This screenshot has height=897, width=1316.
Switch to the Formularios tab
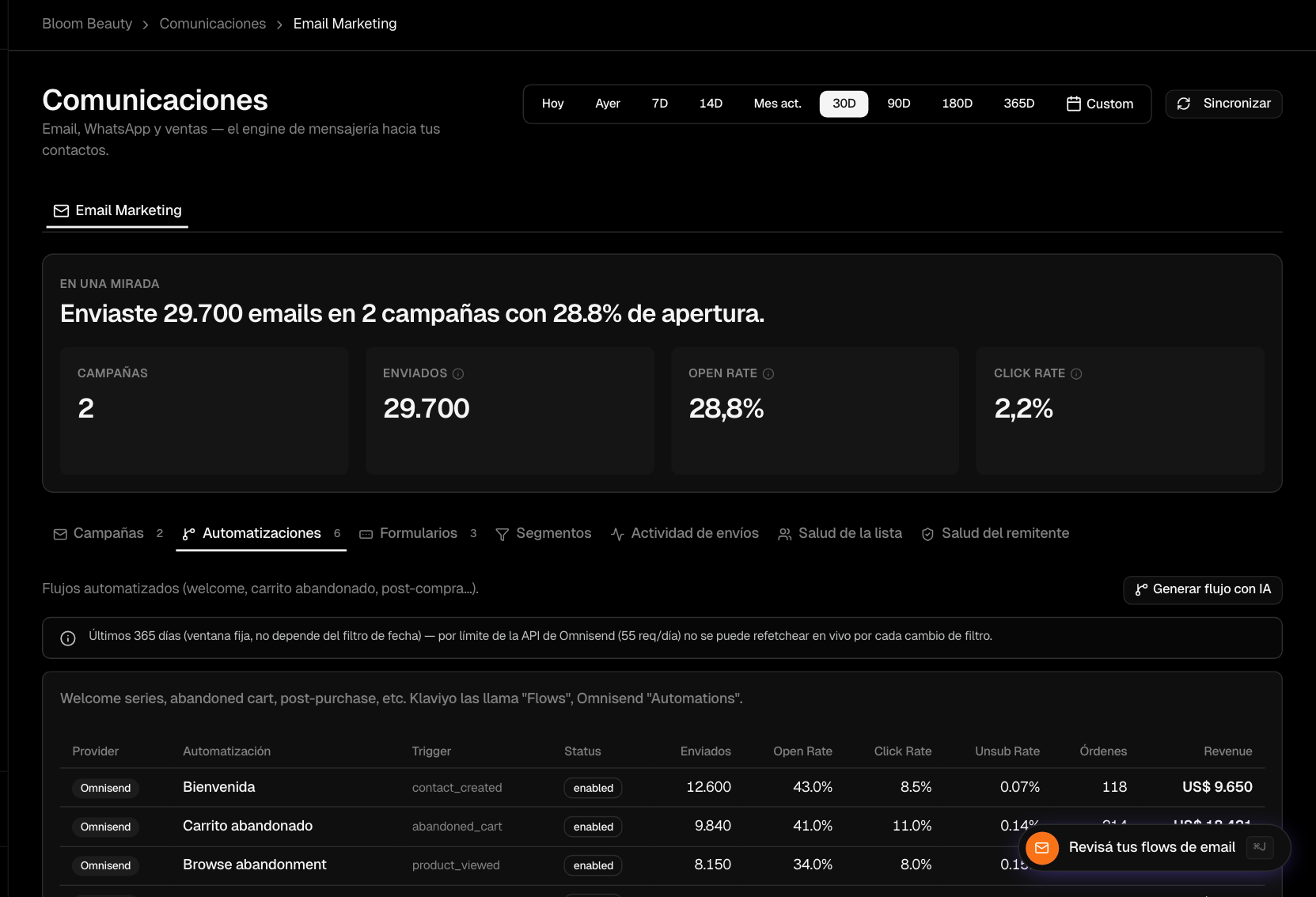418,534
